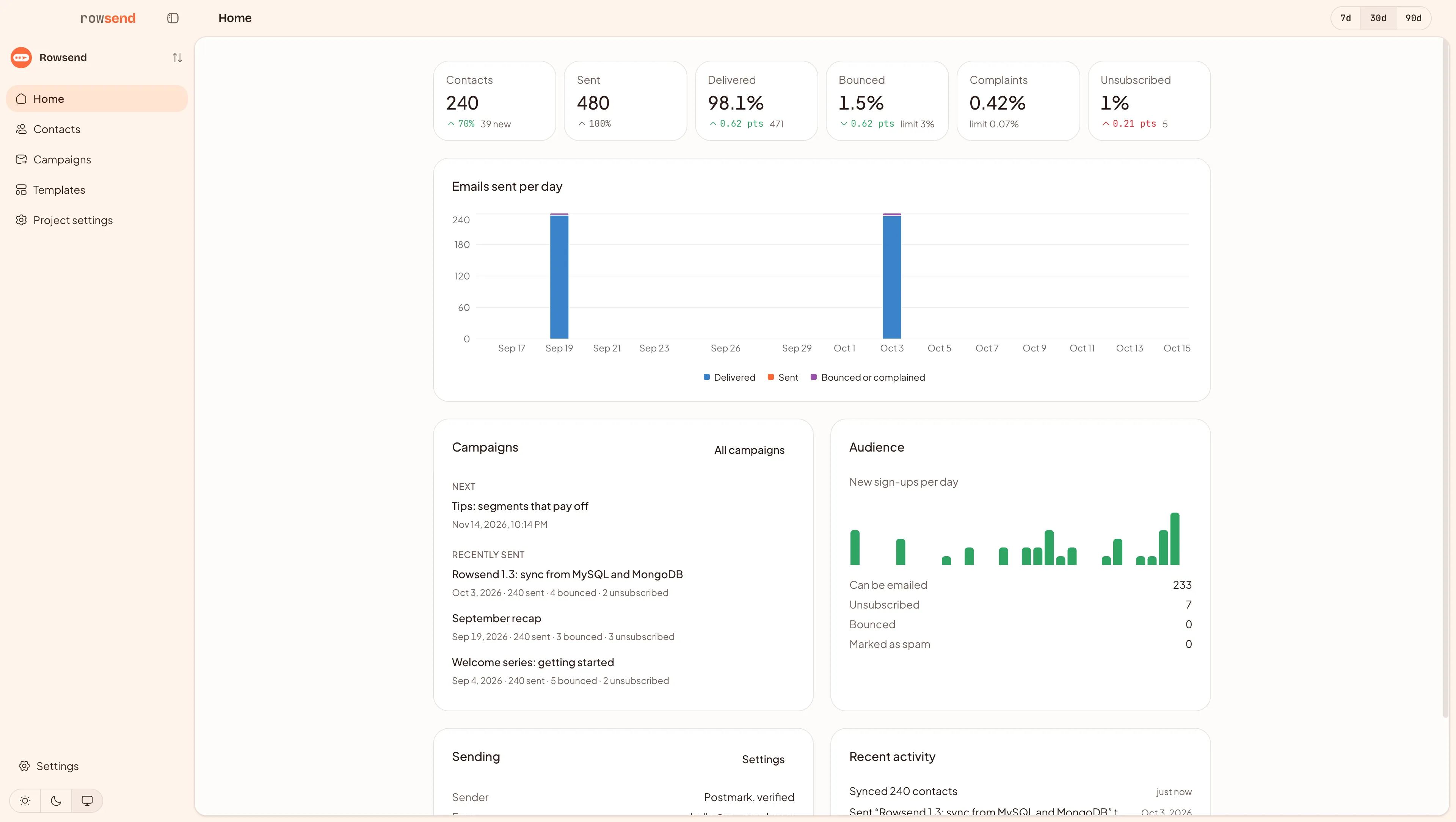
Task: Open campaign Tips: segments that pay off
Action: (520, 507)
